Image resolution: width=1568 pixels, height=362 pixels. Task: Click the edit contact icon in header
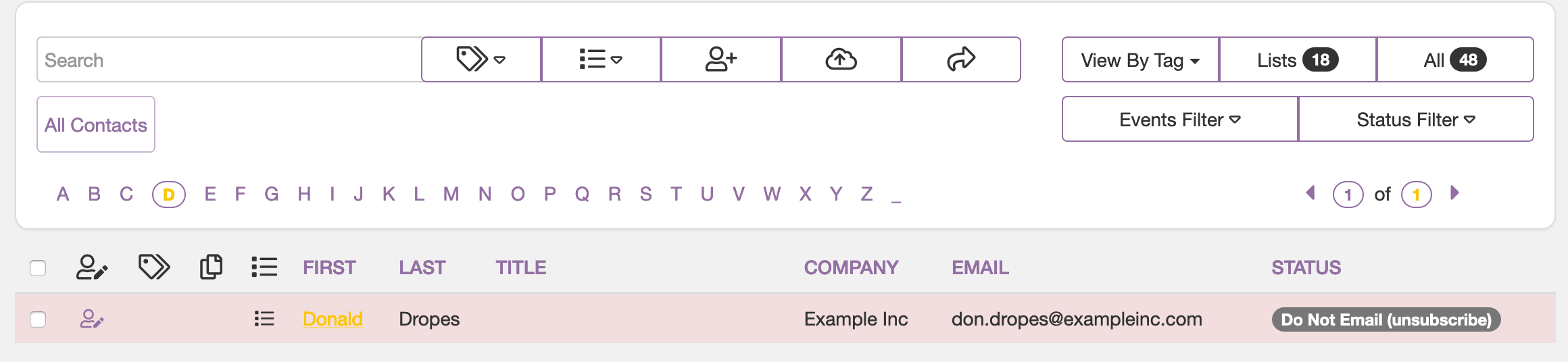[92, 267]
